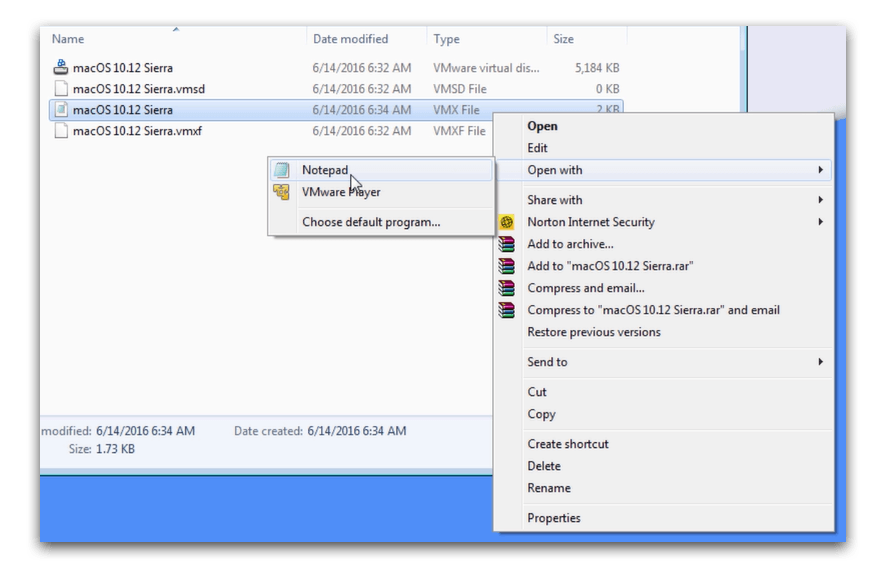The image size is (887, 568).
Task: Click WinRAR icon beside Add to "macOS 10.12 Sierra.rar"
Action: 506,266
